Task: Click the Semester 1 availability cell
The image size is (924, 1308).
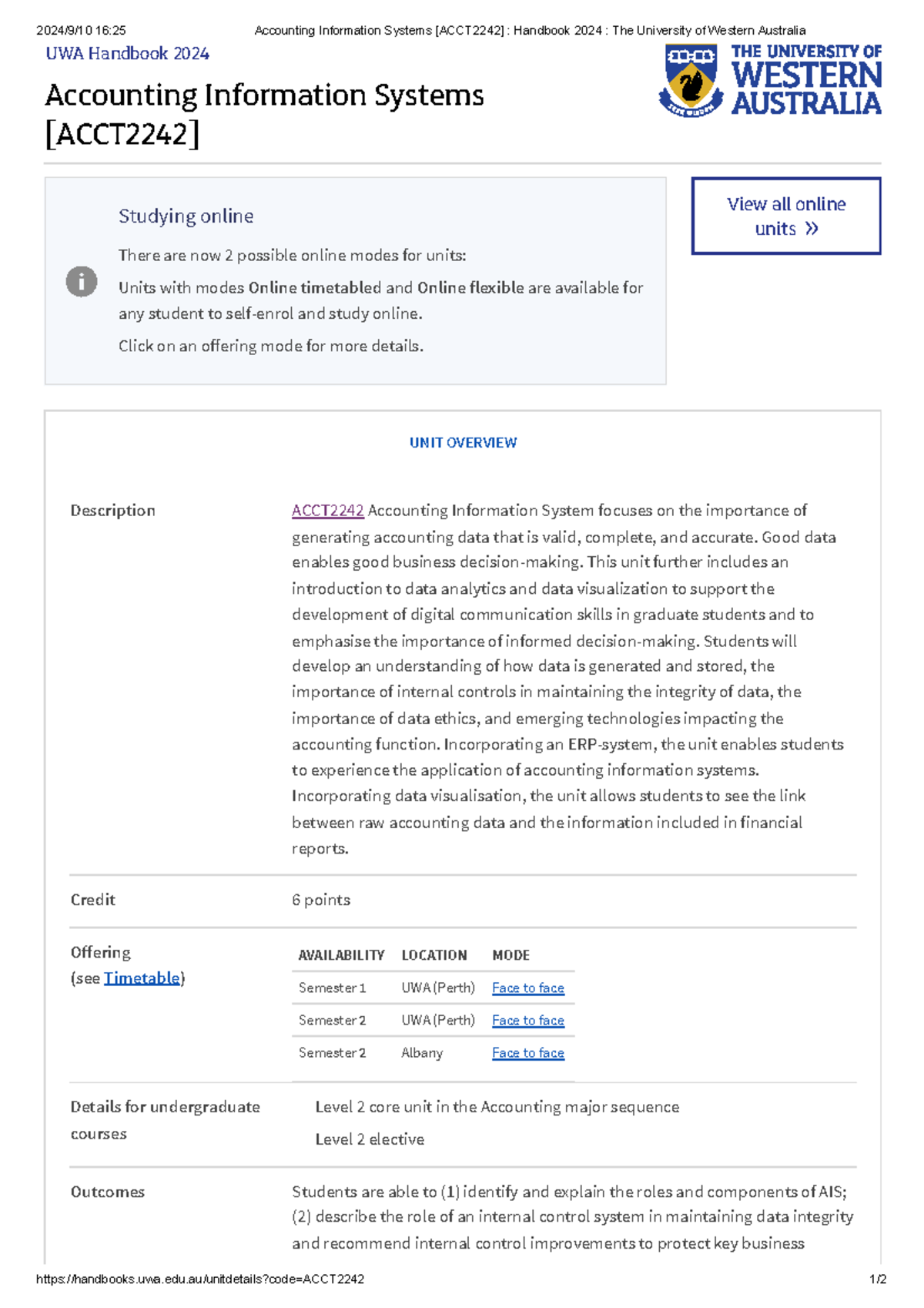Action: (x=332, y=988)
